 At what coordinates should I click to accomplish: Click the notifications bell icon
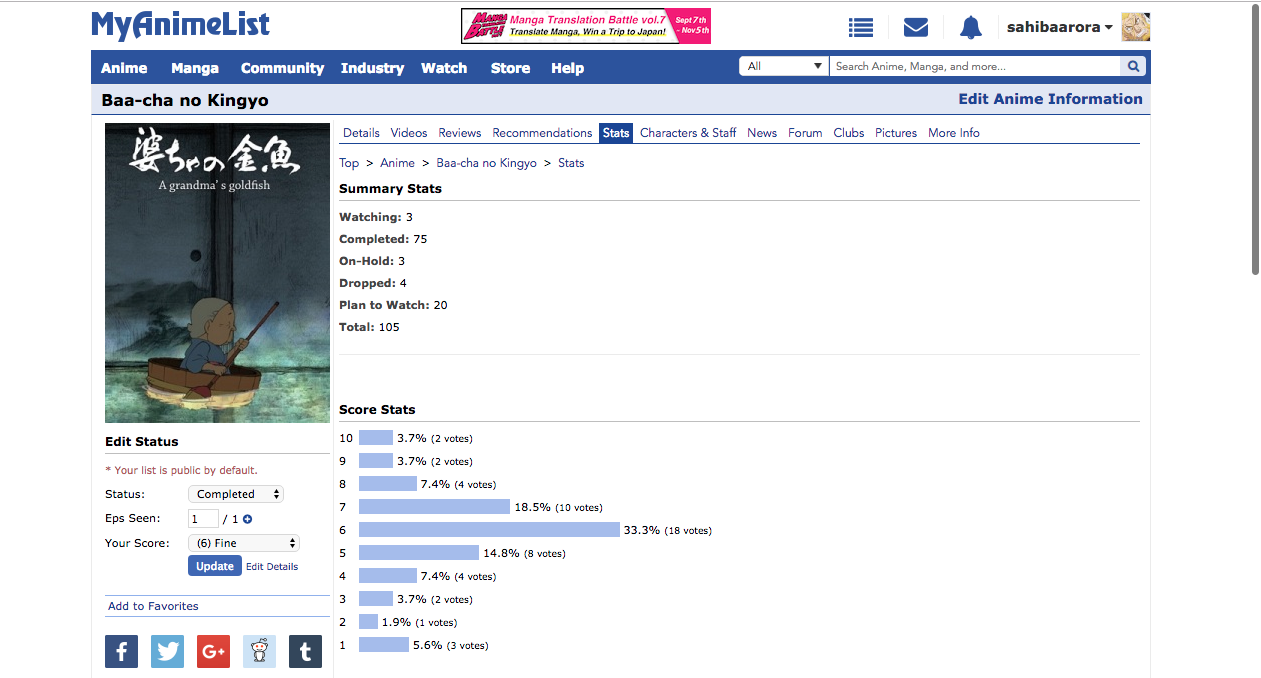970,28
